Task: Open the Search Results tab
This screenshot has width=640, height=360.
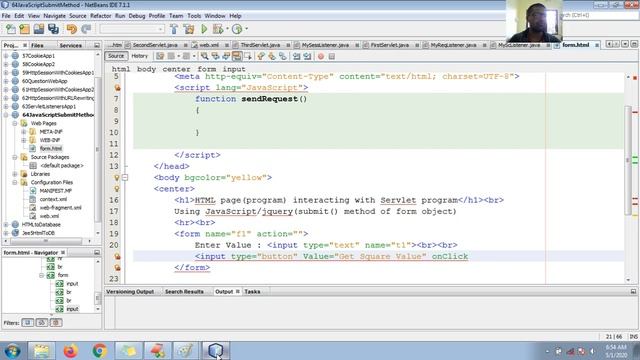Action: coord(184,291)
